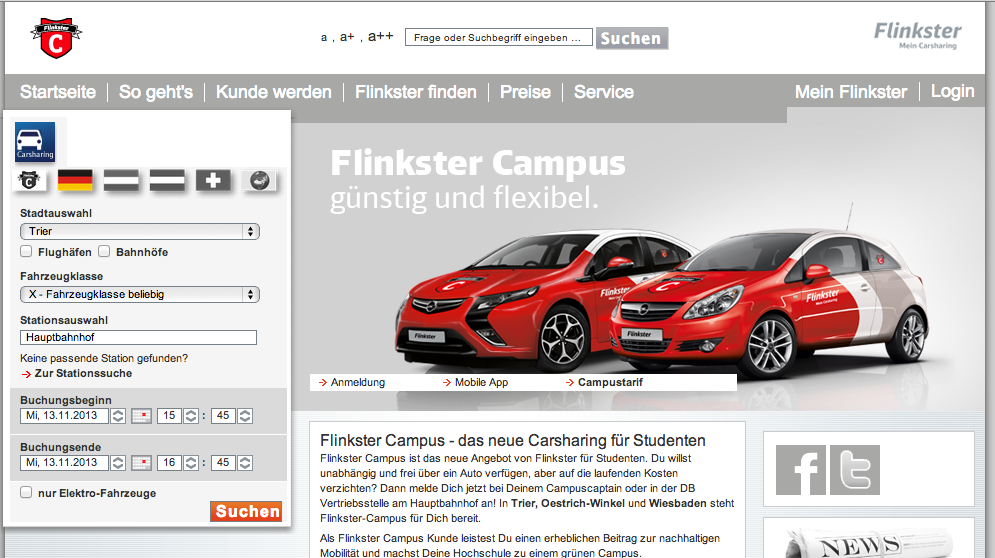The width and height of the screenshot is (995, 558).
Task: Enable nur Elektro-Fahrzeuge checkbox
Action: [26, 492]
